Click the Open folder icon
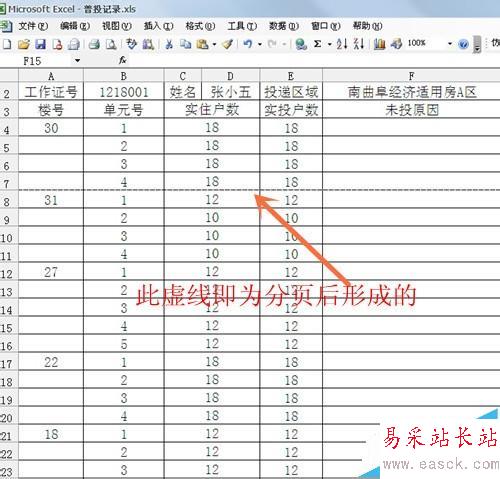The image size is (500, 479). point(24,44)
